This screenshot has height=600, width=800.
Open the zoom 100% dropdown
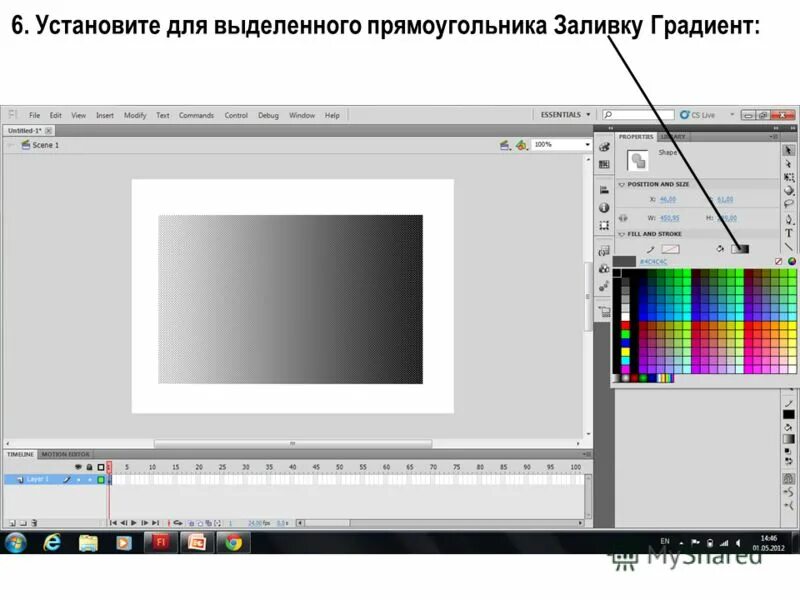(x=587, y=145)
